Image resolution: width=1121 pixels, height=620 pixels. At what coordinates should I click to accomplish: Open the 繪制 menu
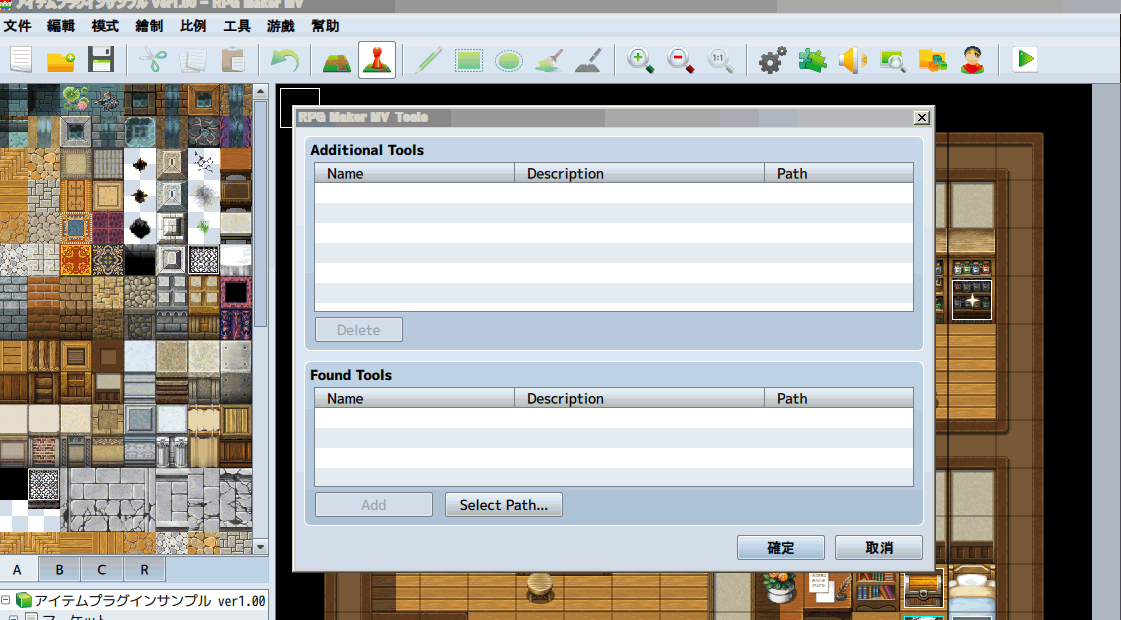[149, 26]
